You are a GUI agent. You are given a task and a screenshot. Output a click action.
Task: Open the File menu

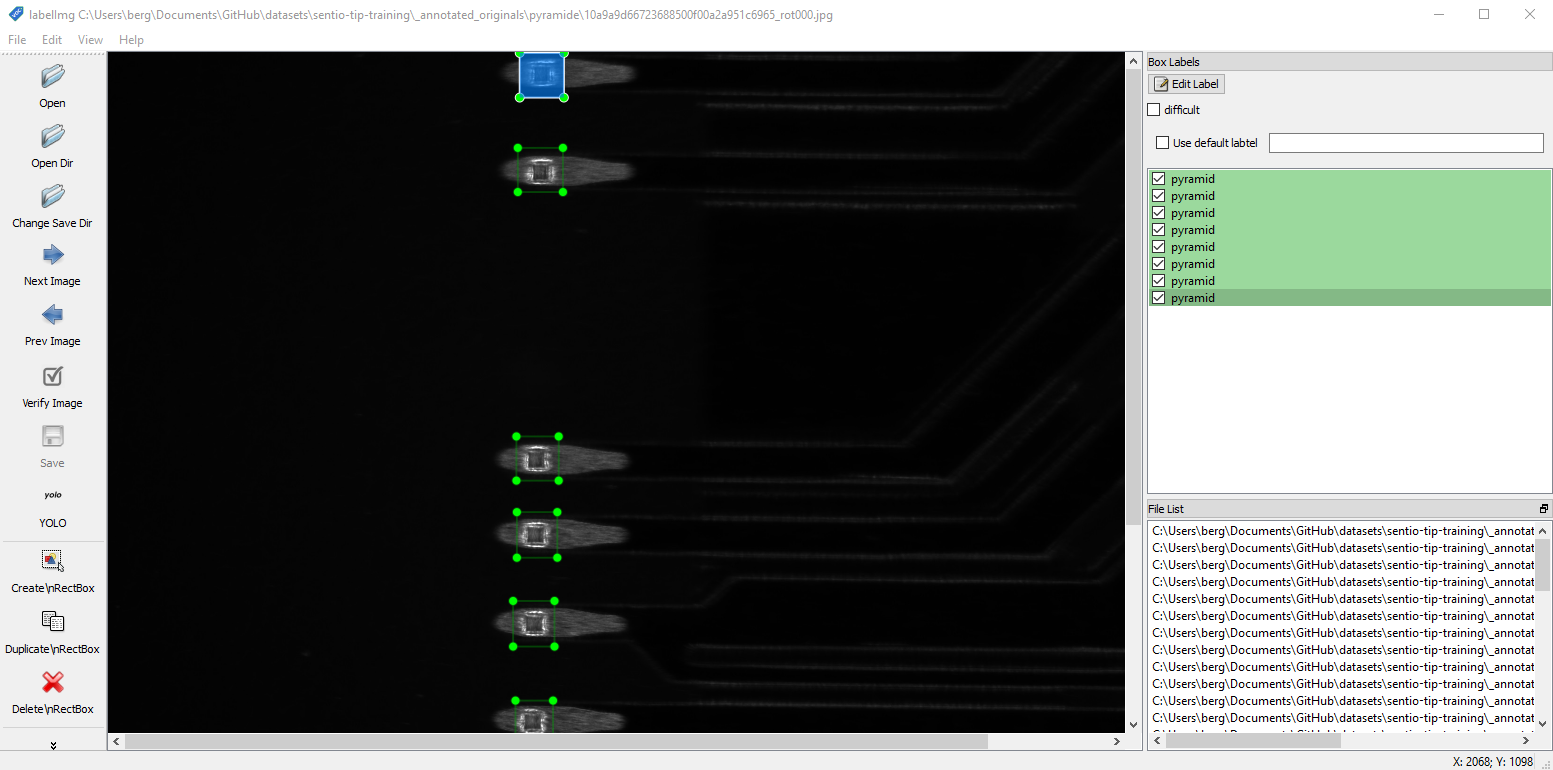(16, 40)
